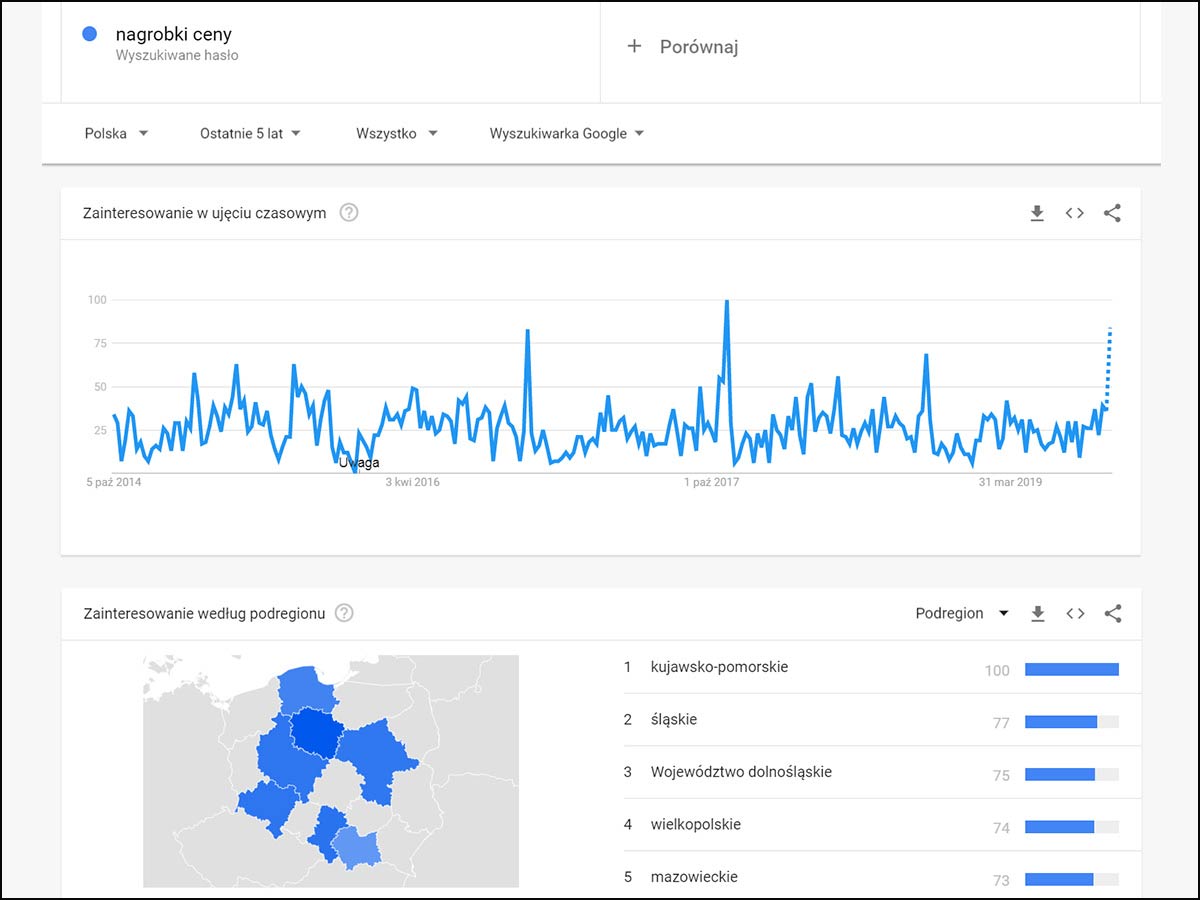
Task: Open the Wyszukiwarka Google search type dropdown
Action: [567, 133]
